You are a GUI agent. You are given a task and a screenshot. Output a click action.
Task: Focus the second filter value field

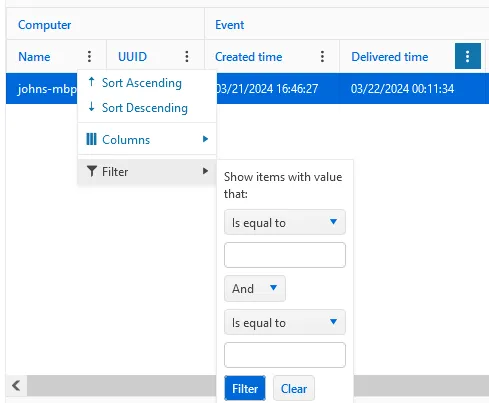pos(285,355)
